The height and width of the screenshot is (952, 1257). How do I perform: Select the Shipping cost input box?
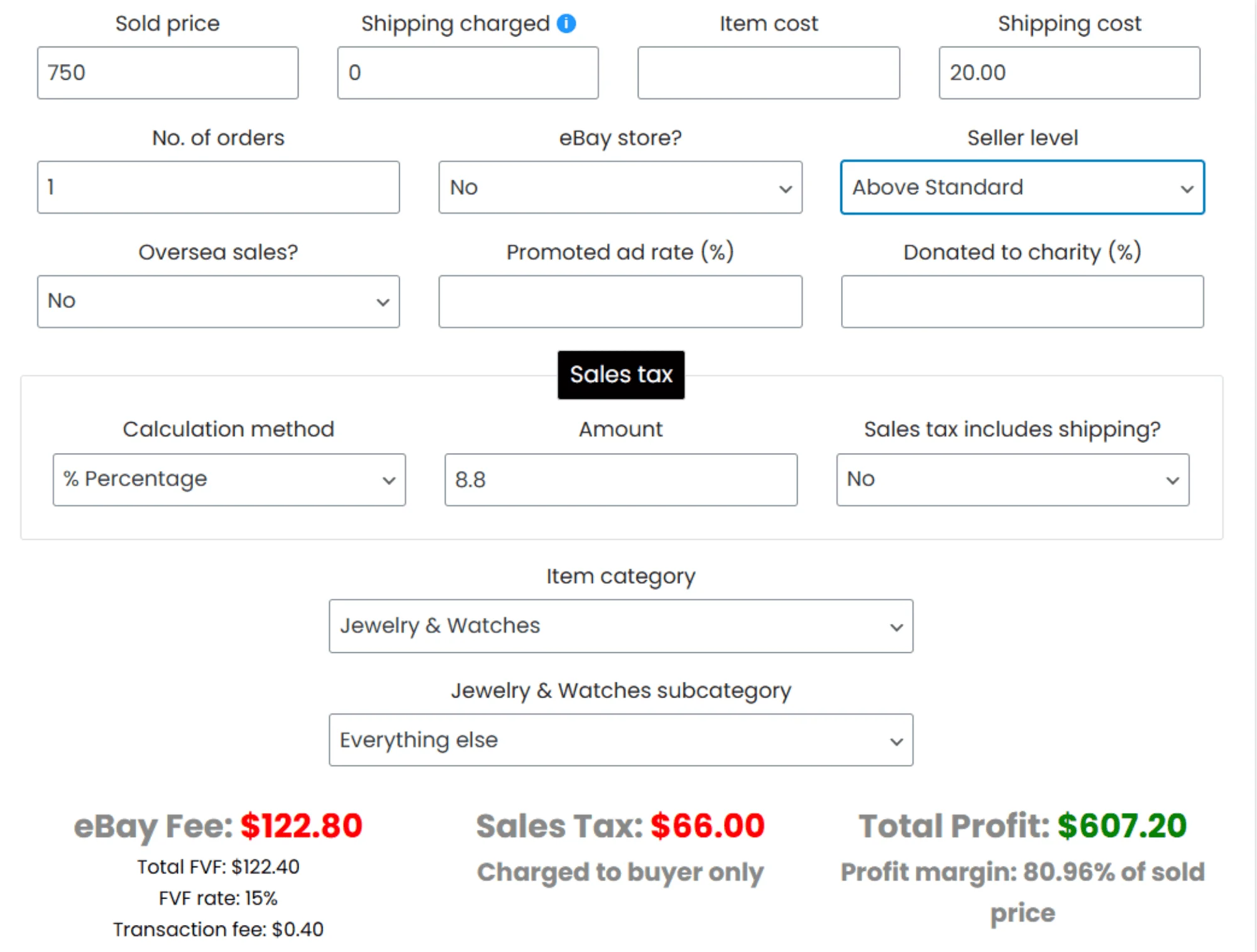pyautogui.click(x=1068, y=73)
